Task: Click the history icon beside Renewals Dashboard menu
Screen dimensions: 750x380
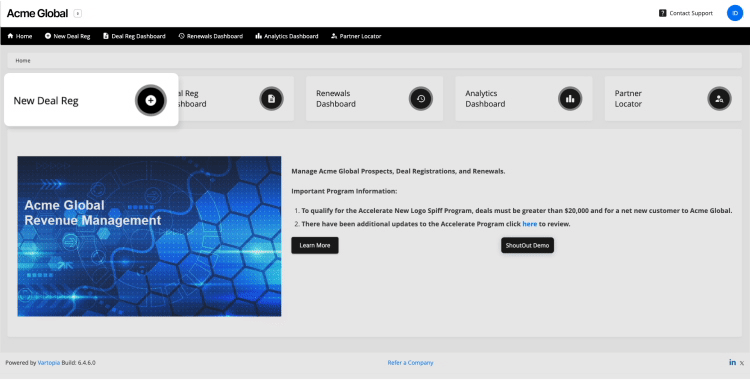Action: pyautogui.click(x=181, y=36)
